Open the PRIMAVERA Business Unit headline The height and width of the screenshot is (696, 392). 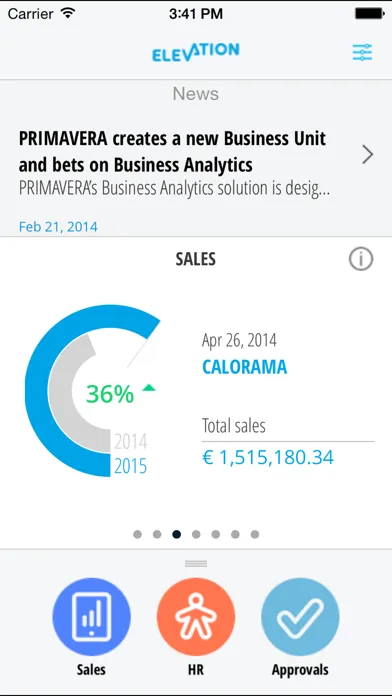coord(172,152)
